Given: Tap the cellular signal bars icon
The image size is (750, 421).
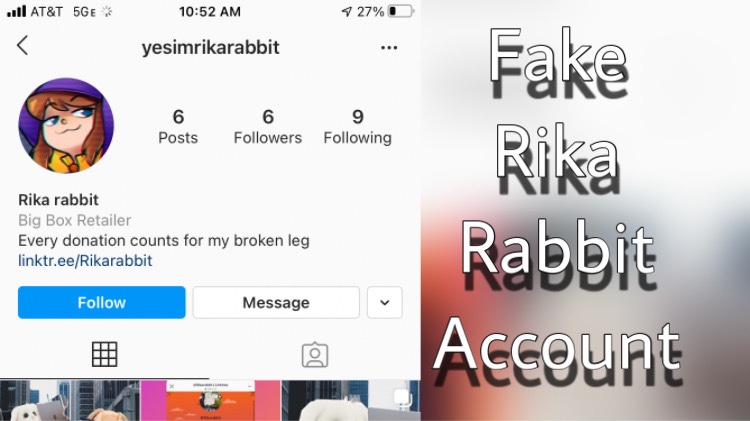Looking at the screenshot, I should 16,11.
